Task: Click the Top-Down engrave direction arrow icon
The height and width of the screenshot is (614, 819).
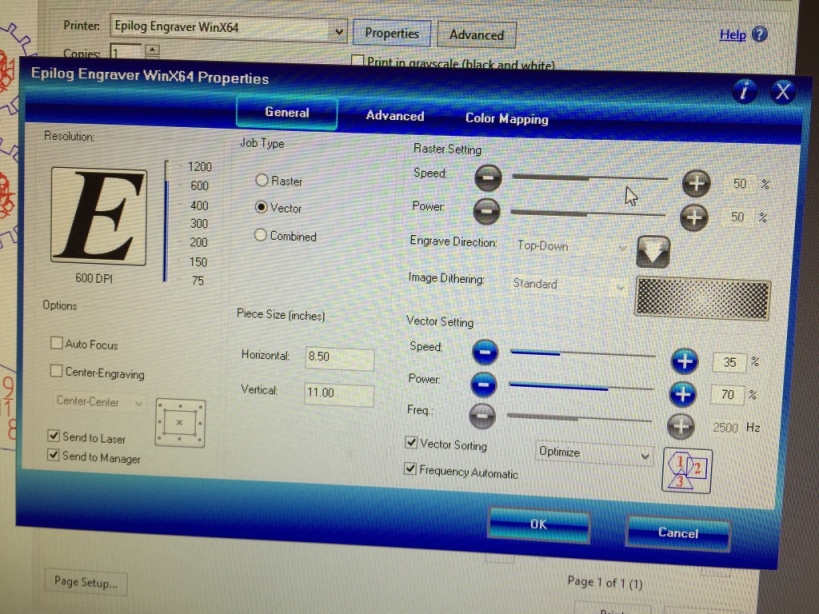Action: 653,251
